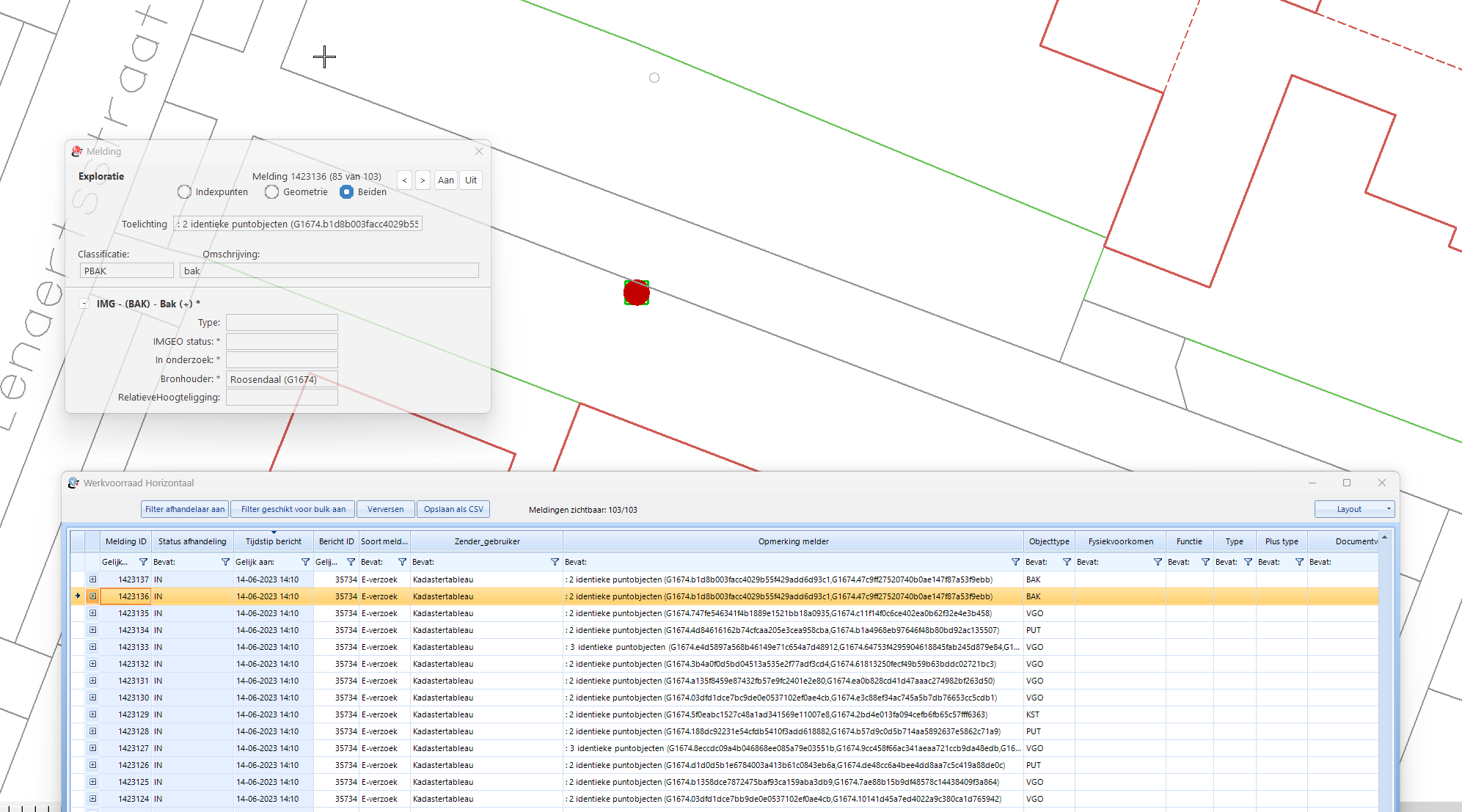Click filter icon in Tijdstip bericht column
Viewport: 1462px width, 812px height.
pos(305,562)
